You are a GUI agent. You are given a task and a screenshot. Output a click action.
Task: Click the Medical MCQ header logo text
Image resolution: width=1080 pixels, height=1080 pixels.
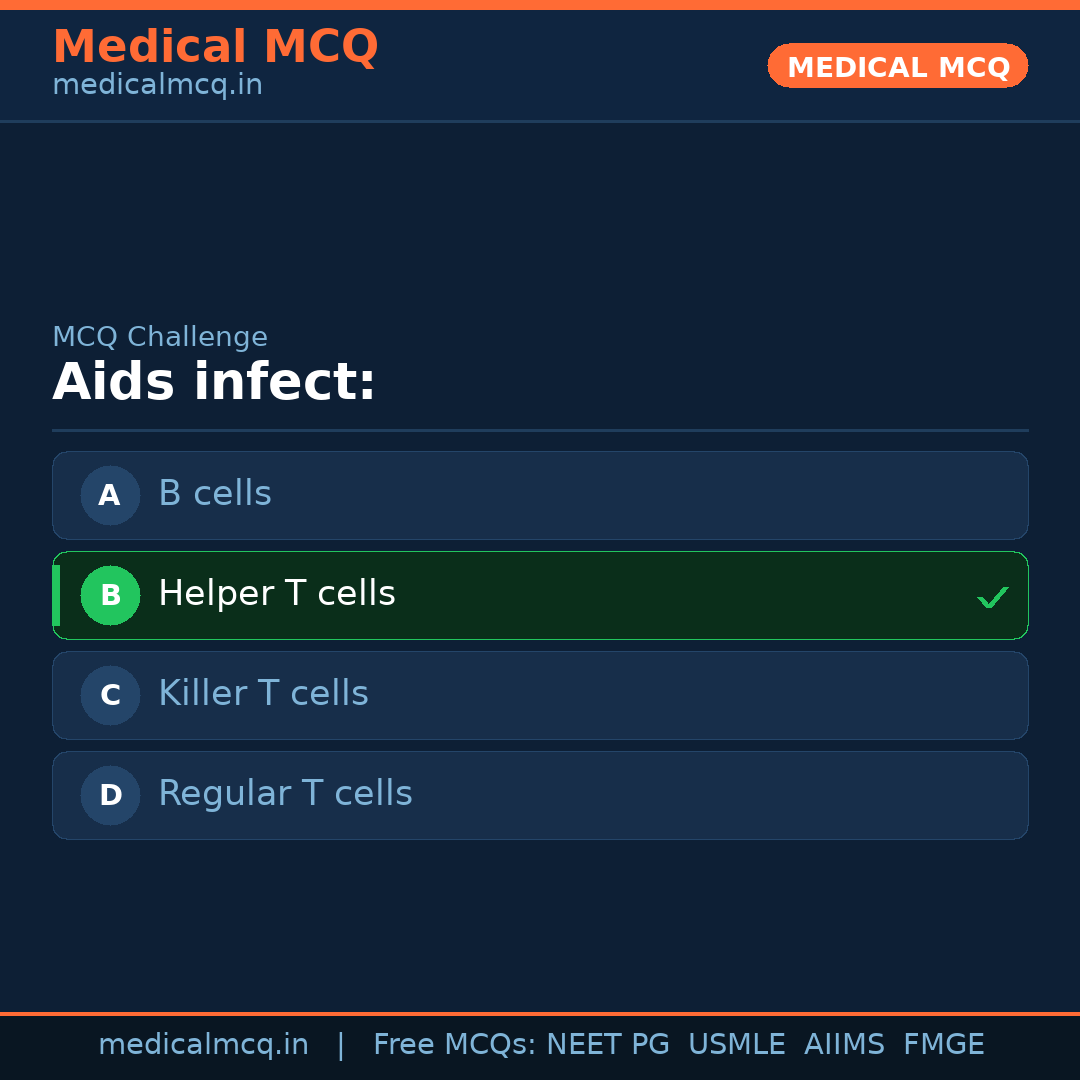216,46
